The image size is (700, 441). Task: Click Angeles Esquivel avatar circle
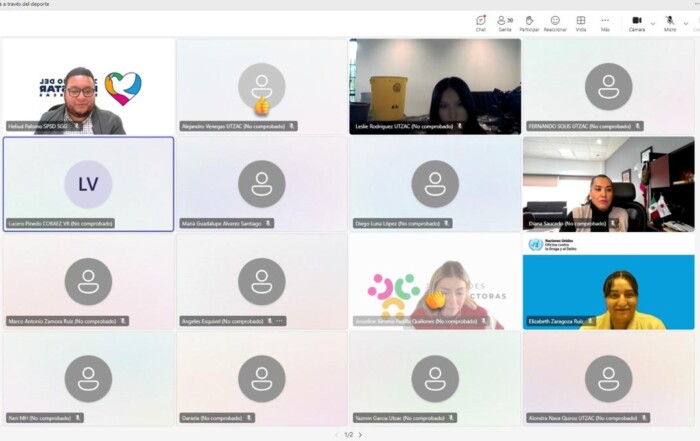[x=262, y=282]
